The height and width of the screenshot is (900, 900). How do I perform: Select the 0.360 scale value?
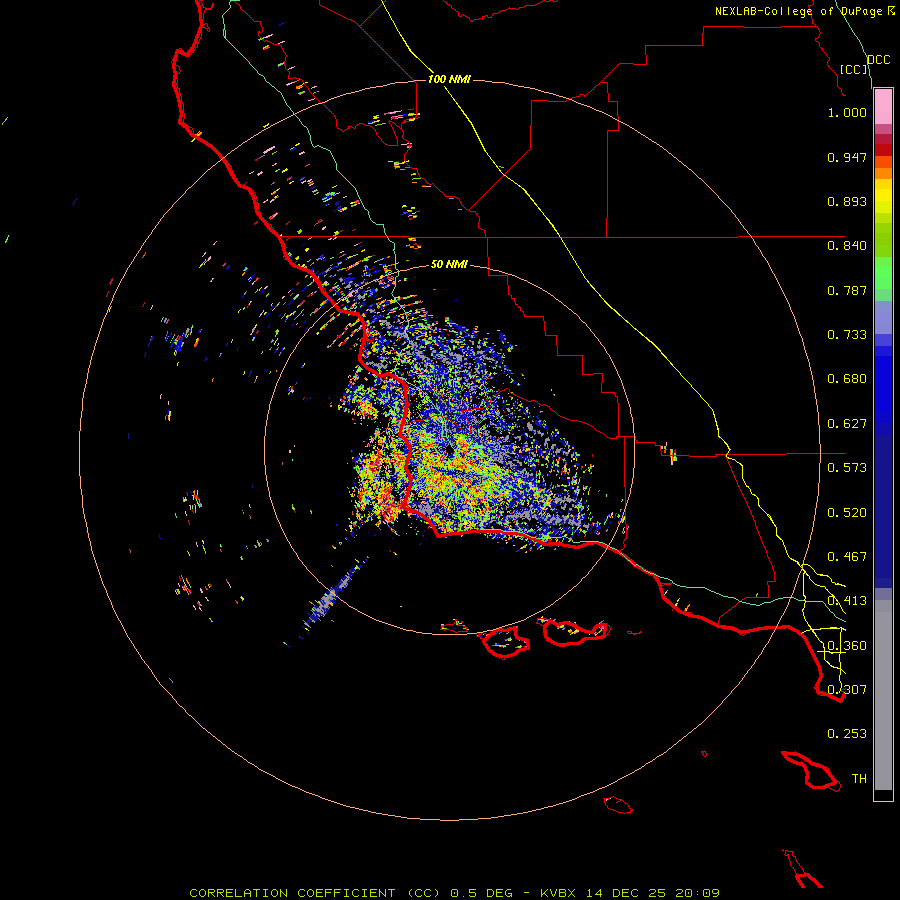[x=847, y=646]
